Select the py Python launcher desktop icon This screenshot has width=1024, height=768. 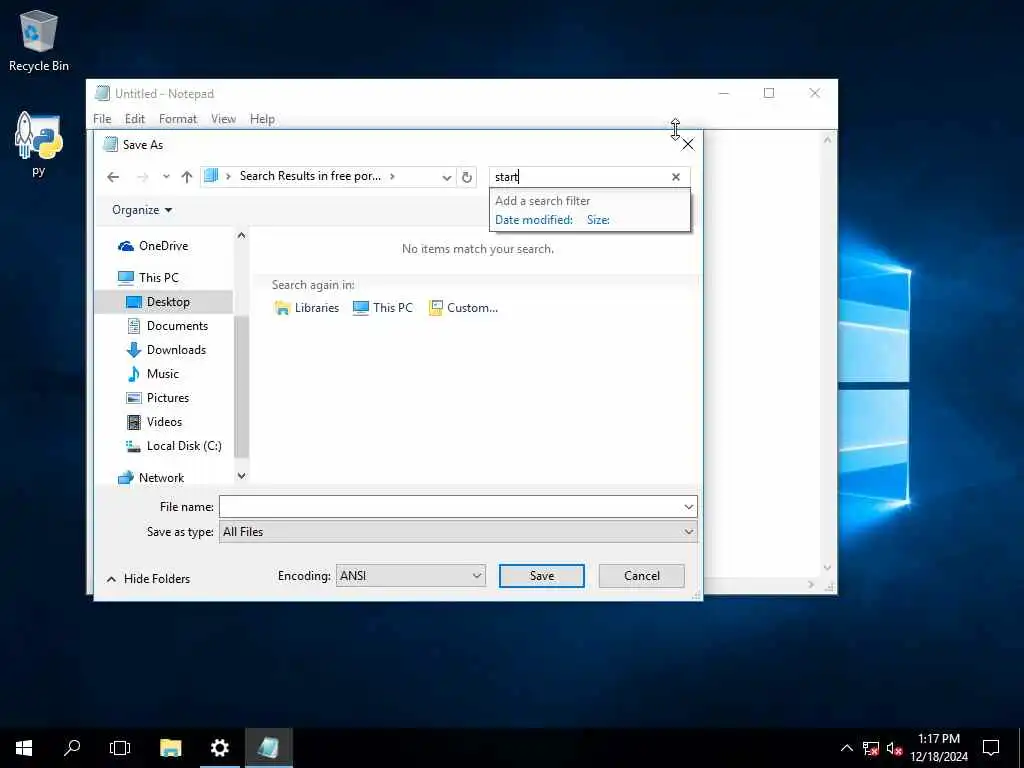[39, 144]
